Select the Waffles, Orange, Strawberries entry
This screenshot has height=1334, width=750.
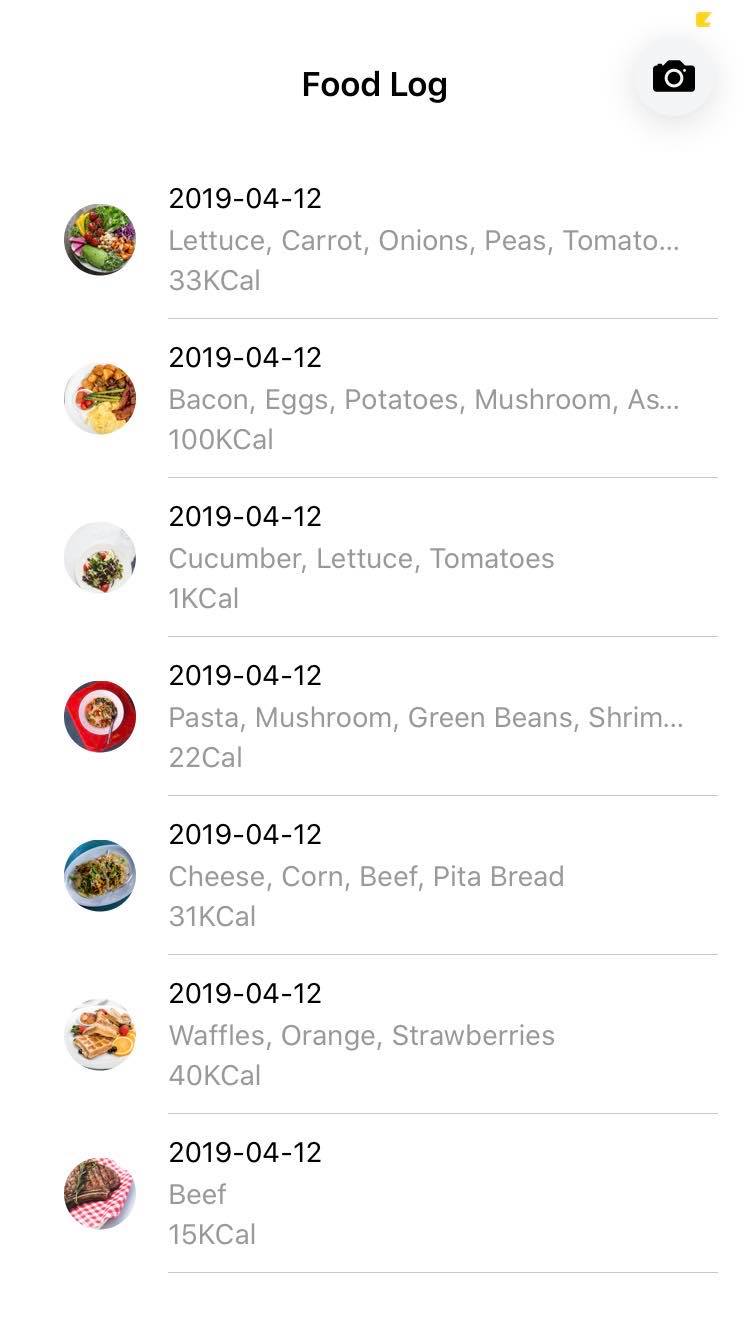[375, 1035]
